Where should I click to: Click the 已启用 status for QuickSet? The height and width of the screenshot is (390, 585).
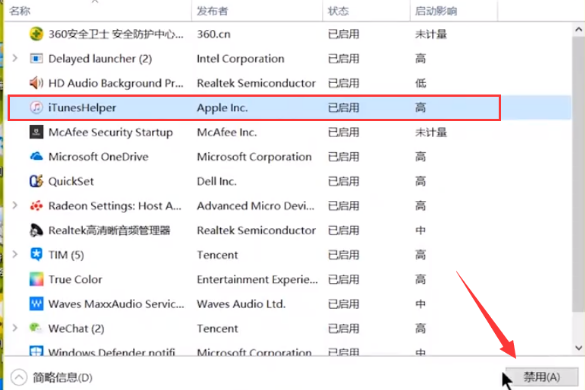343,181
